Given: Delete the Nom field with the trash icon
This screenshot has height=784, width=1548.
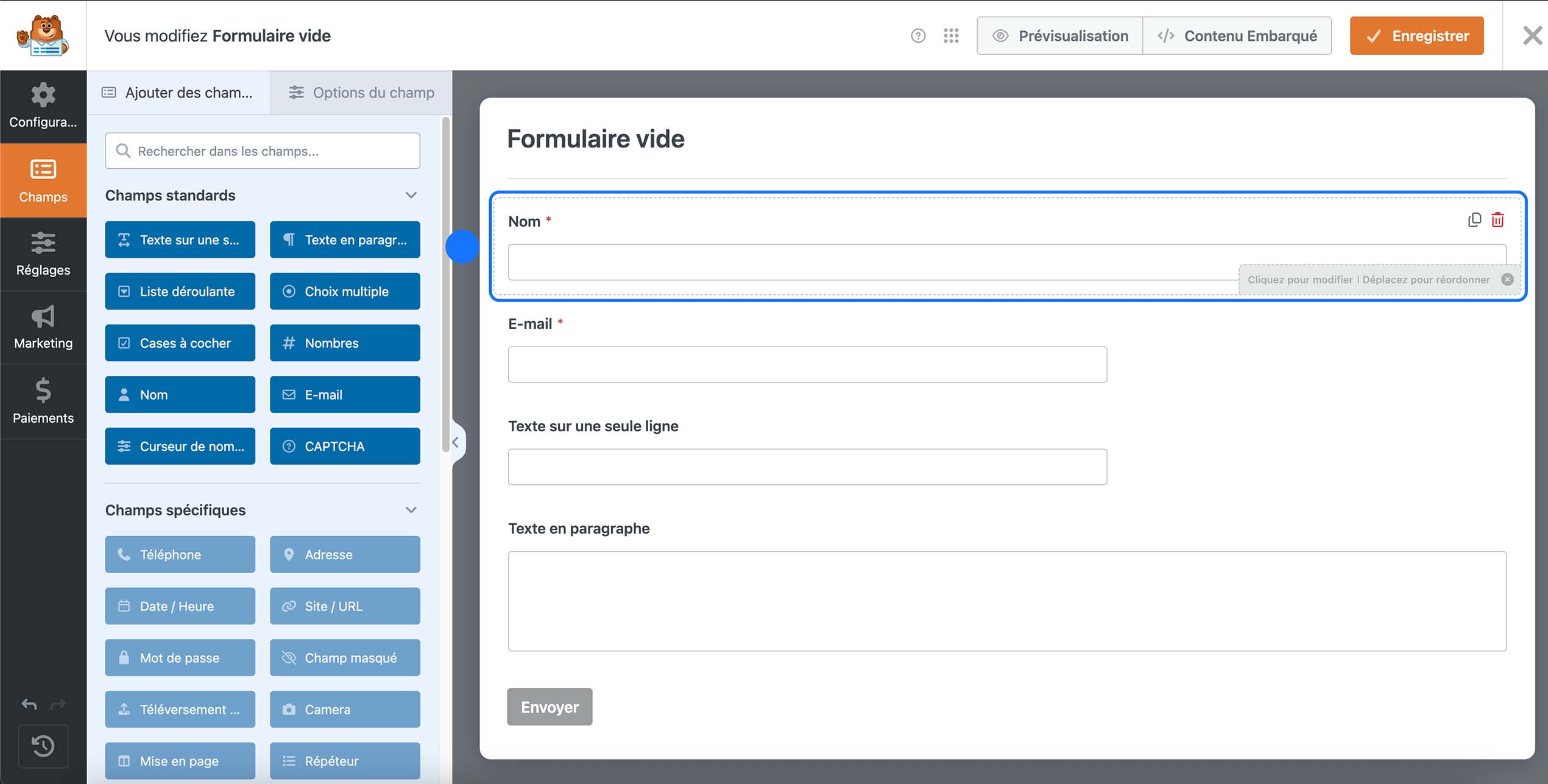Looking at the screenshot, I should pos(1498,220).
